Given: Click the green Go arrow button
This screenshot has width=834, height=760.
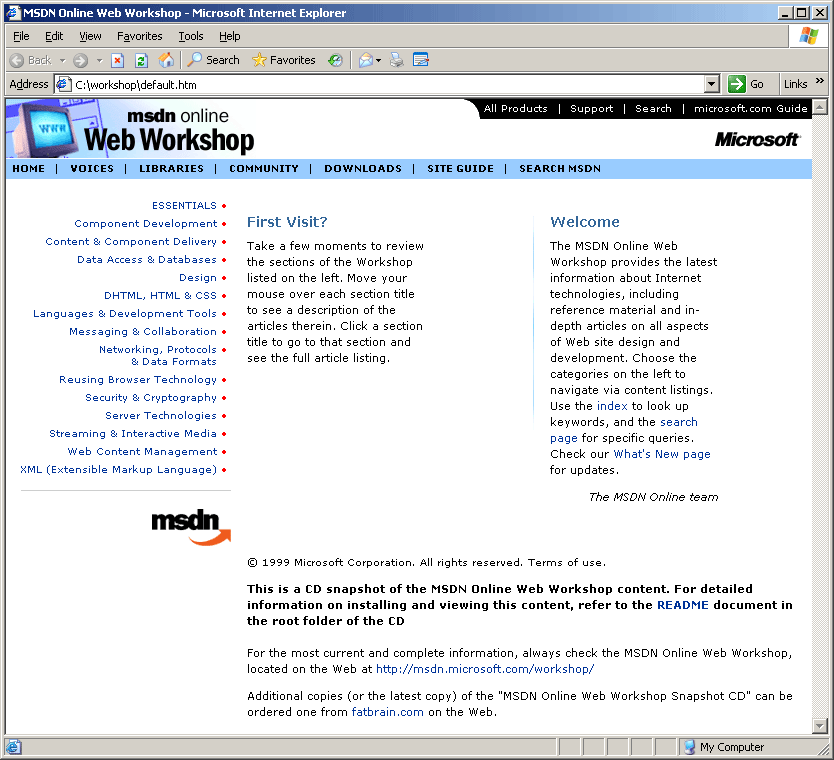Looking at the screenshot, I should [737, 84].
